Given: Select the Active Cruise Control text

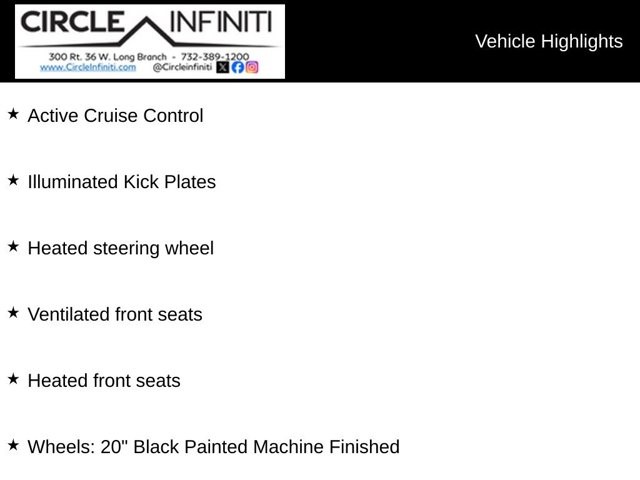Looking at the screenshot, I should click(x=116, y=116).
